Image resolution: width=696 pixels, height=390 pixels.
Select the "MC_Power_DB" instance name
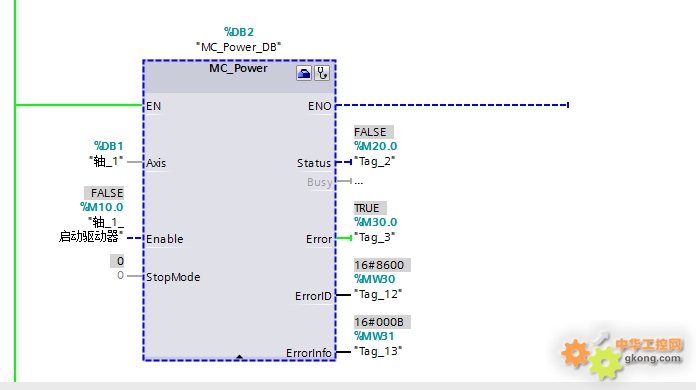[x=238, y=47]
